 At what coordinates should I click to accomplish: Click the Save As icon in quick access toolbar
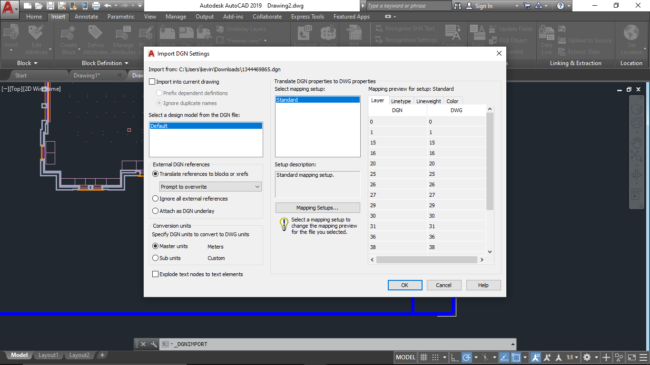(62, 6)
